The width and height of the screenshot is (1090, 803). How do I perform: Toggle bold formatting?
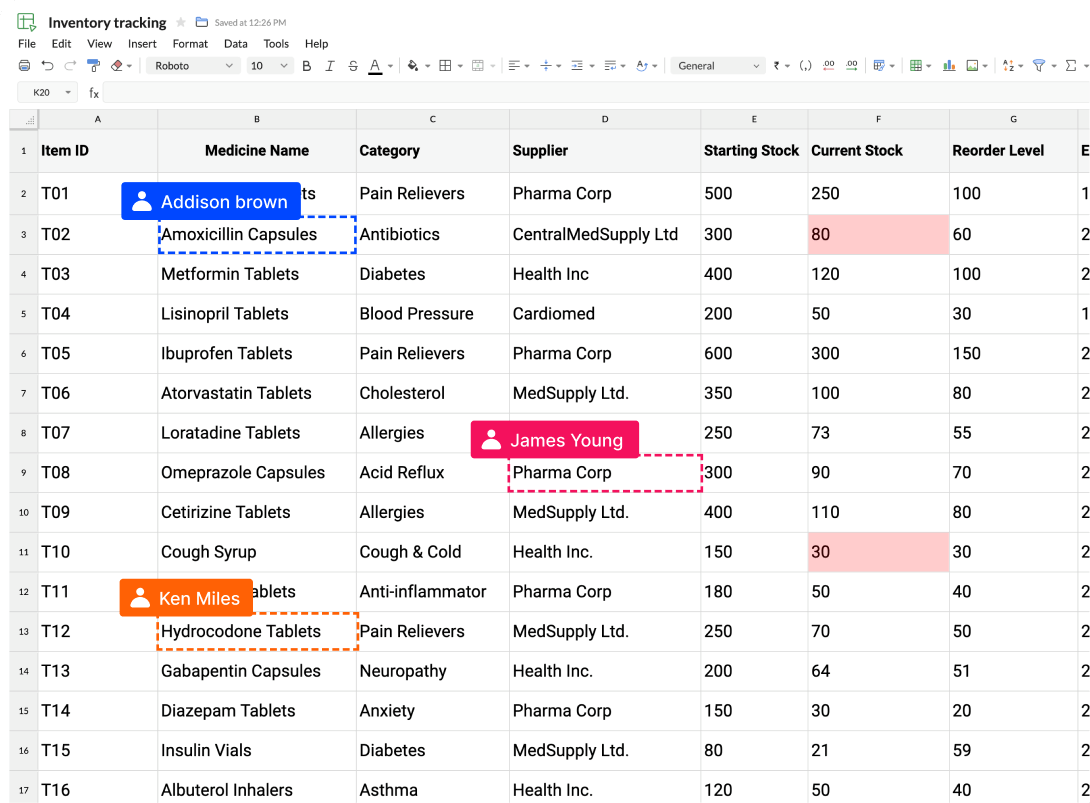[x=306, y=65]
